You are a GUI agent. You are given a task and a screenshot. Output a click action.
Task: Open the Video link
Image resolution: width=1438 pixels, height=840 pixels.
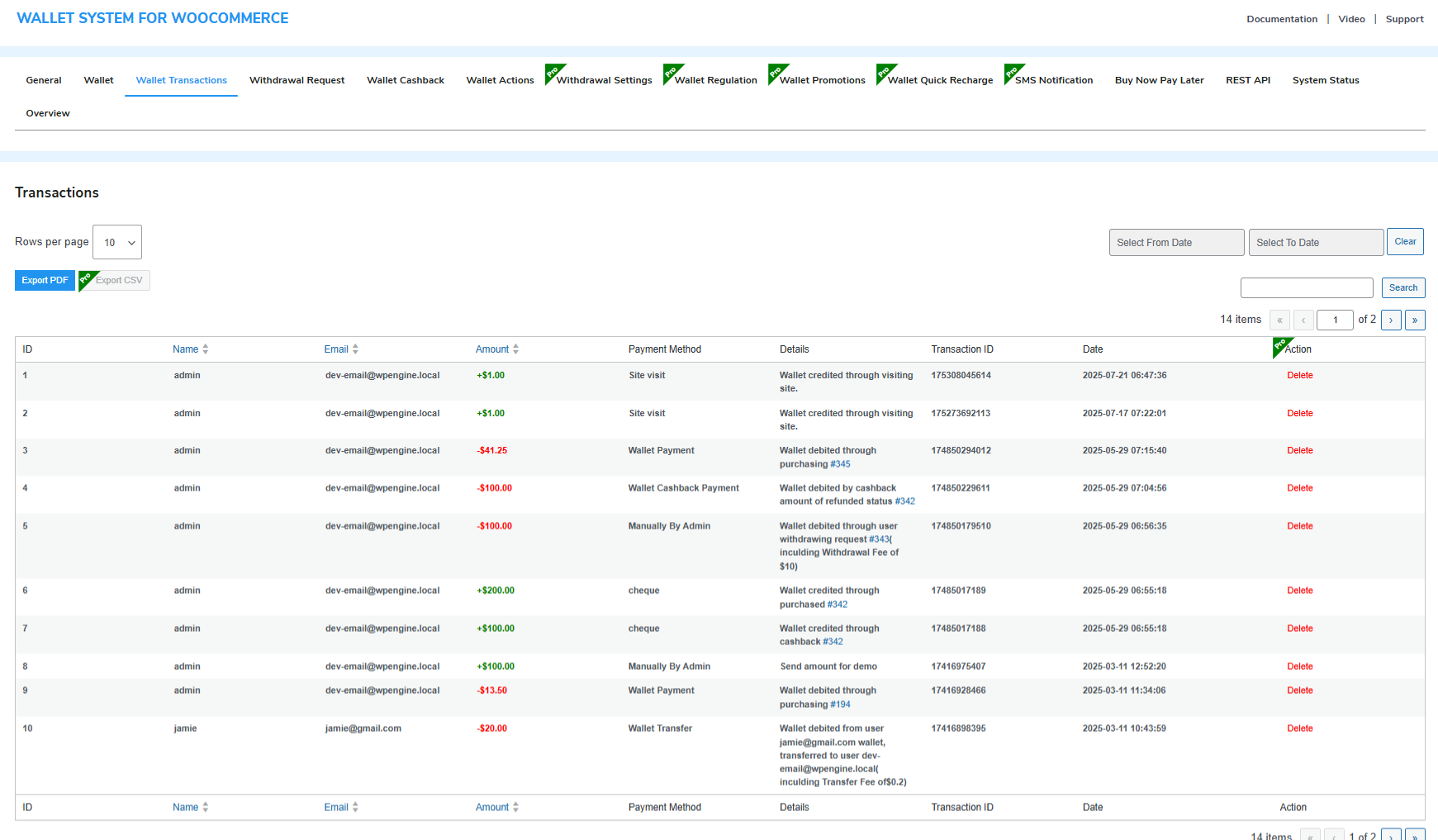click(x=1351, y=19)
